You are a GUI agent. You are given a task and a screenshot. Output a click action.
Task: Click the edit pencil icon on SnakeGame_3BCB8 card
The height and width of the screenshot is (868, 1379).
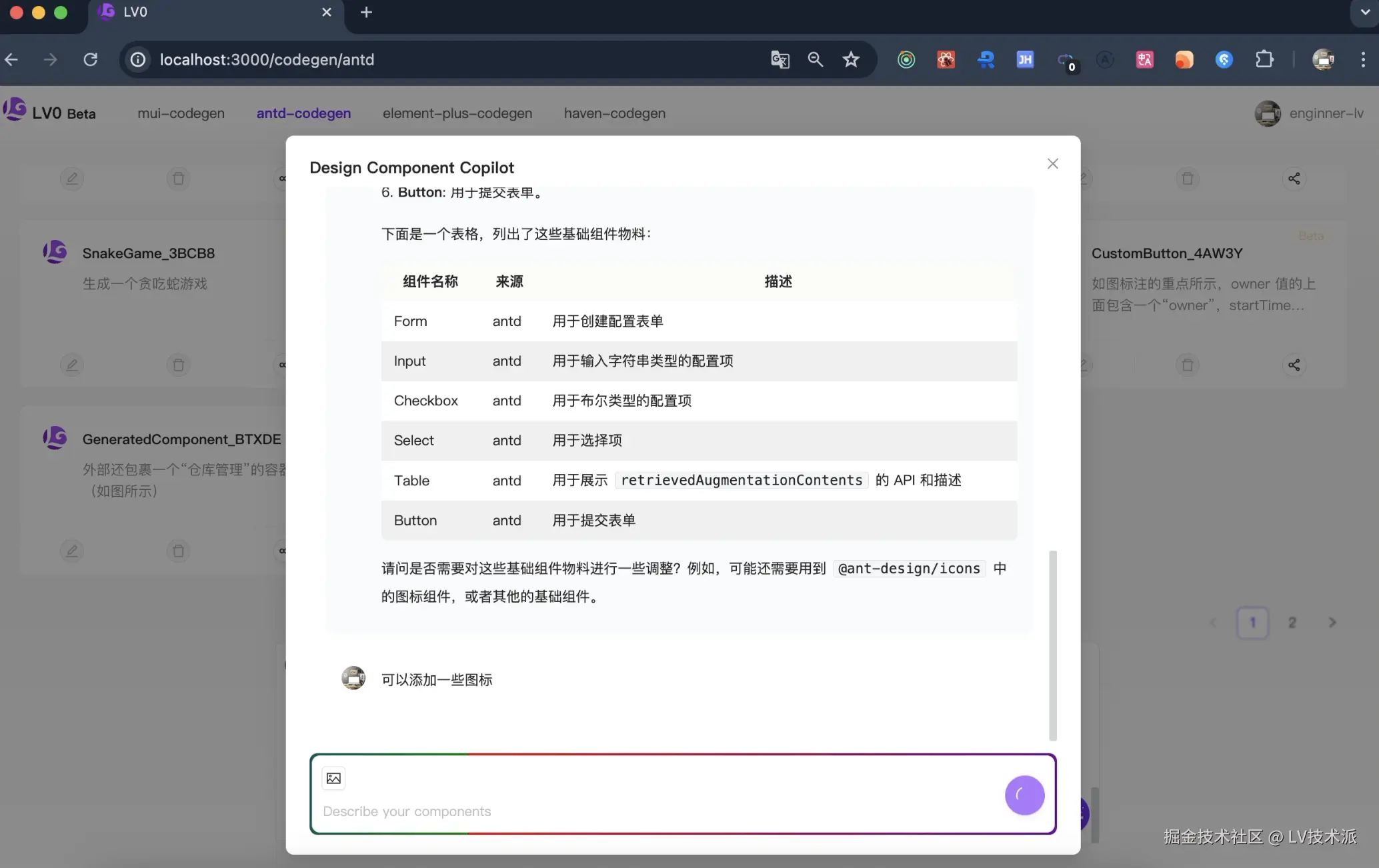[72, 365]
